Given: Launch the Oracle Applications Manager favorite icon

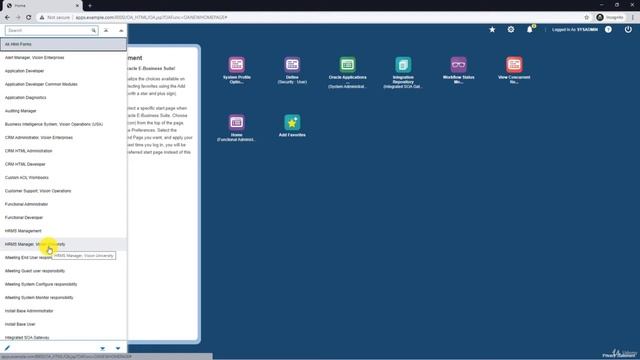Looking at the screenshot, I should point(347,65).
